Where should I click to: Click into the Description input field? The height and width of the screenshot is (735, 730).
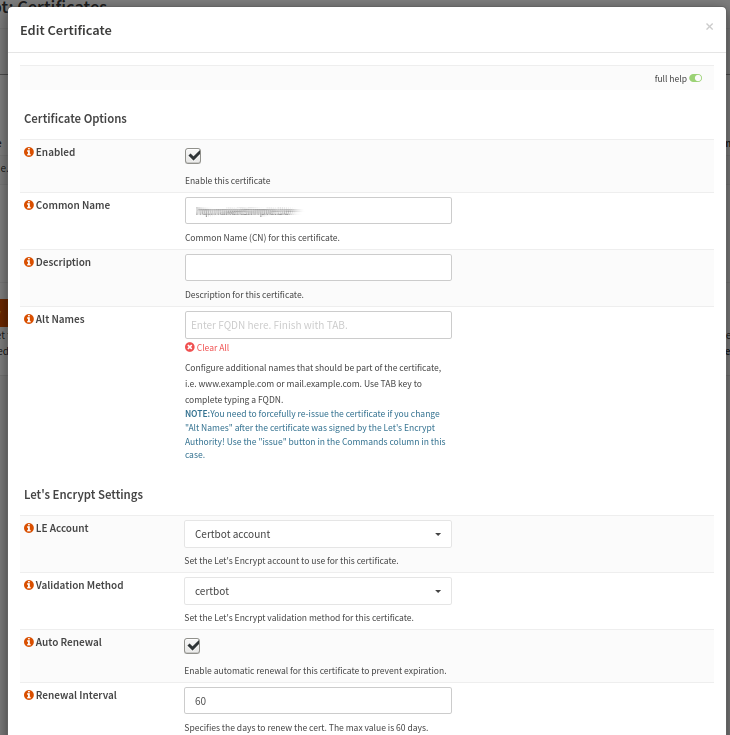click(318, 267)
